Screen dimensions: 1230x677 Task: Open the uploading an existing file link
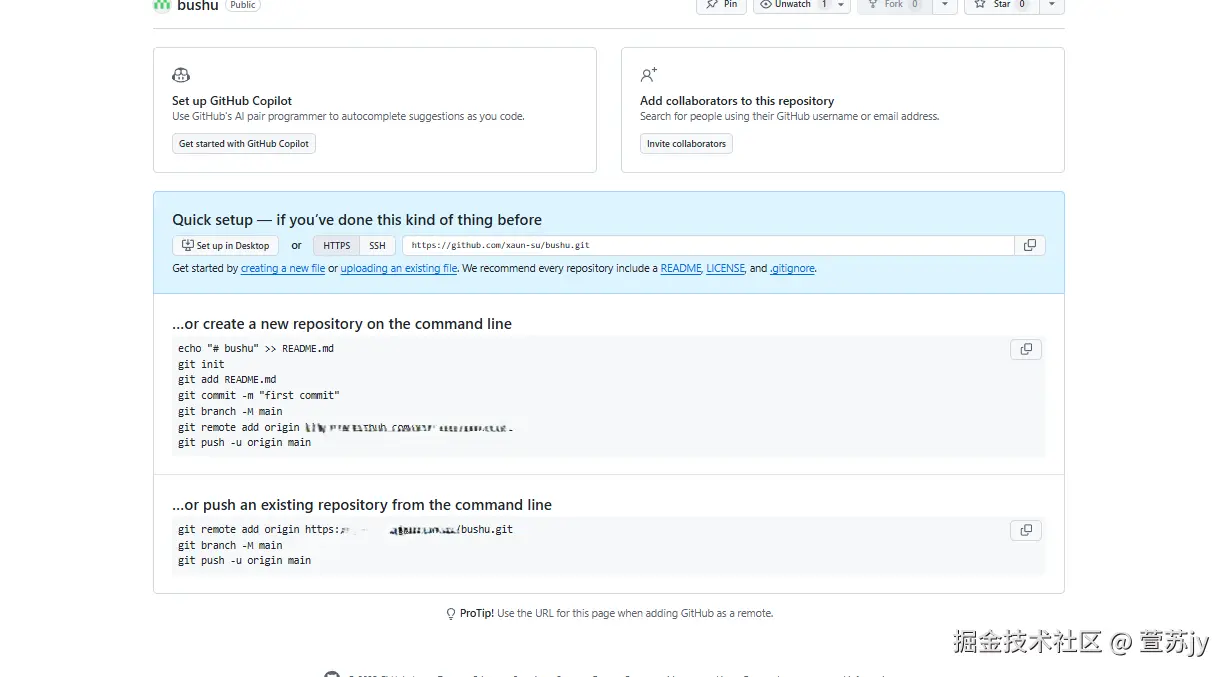click(399, 269)
